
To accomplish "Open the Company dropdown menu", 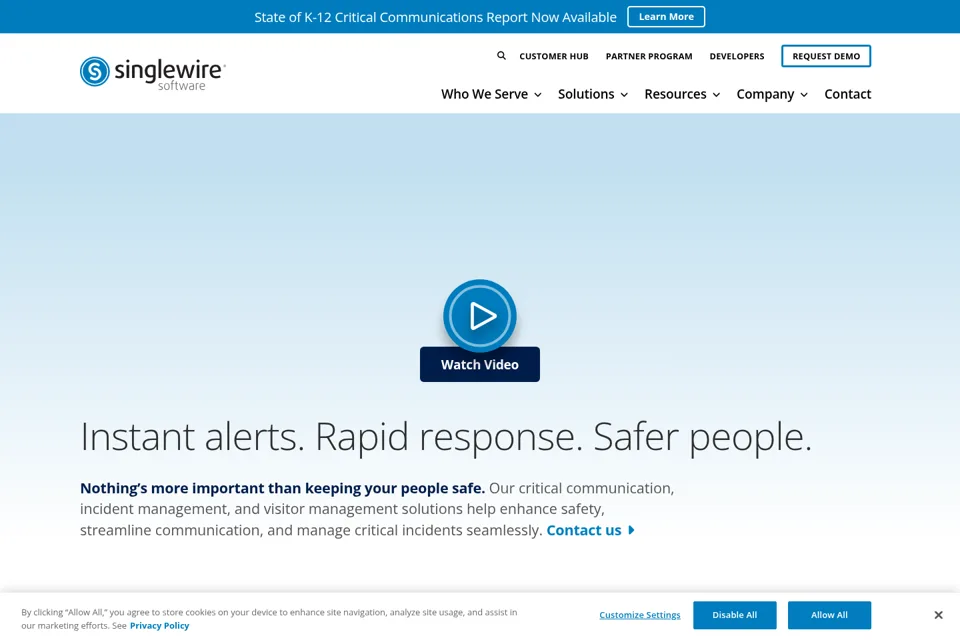I will (772, 94).
